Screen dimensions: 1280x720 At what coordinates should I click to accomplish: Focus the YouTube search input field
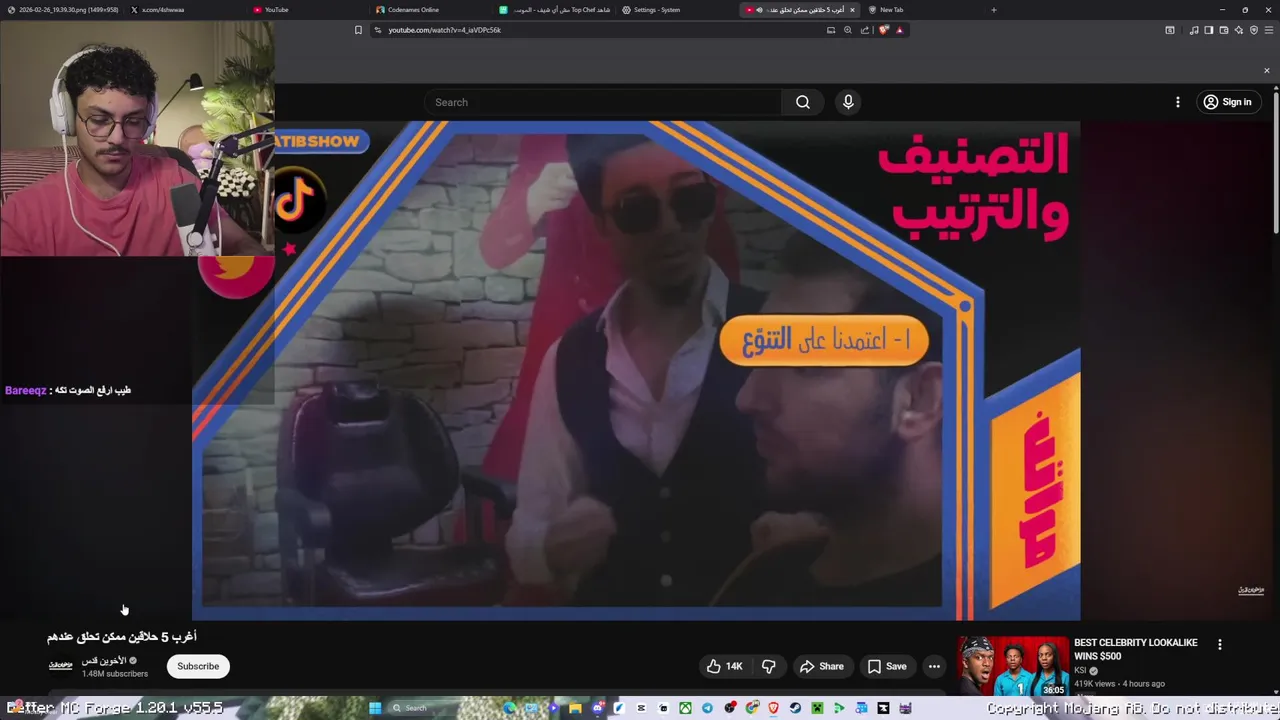tap(603, 102)
